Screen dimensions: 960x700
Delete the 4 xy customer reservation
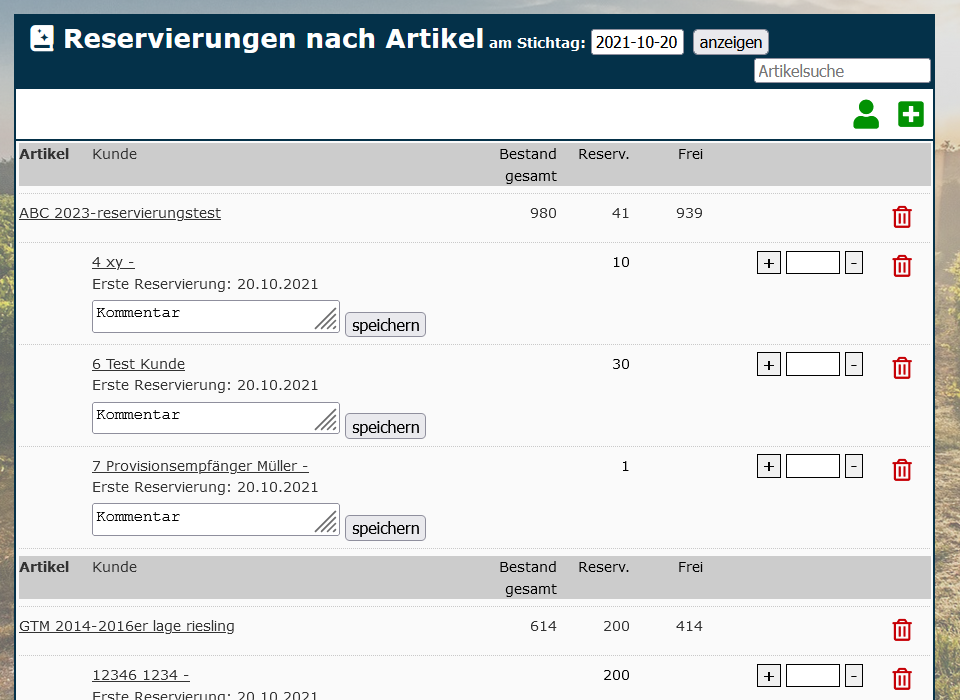click(902, 266)
